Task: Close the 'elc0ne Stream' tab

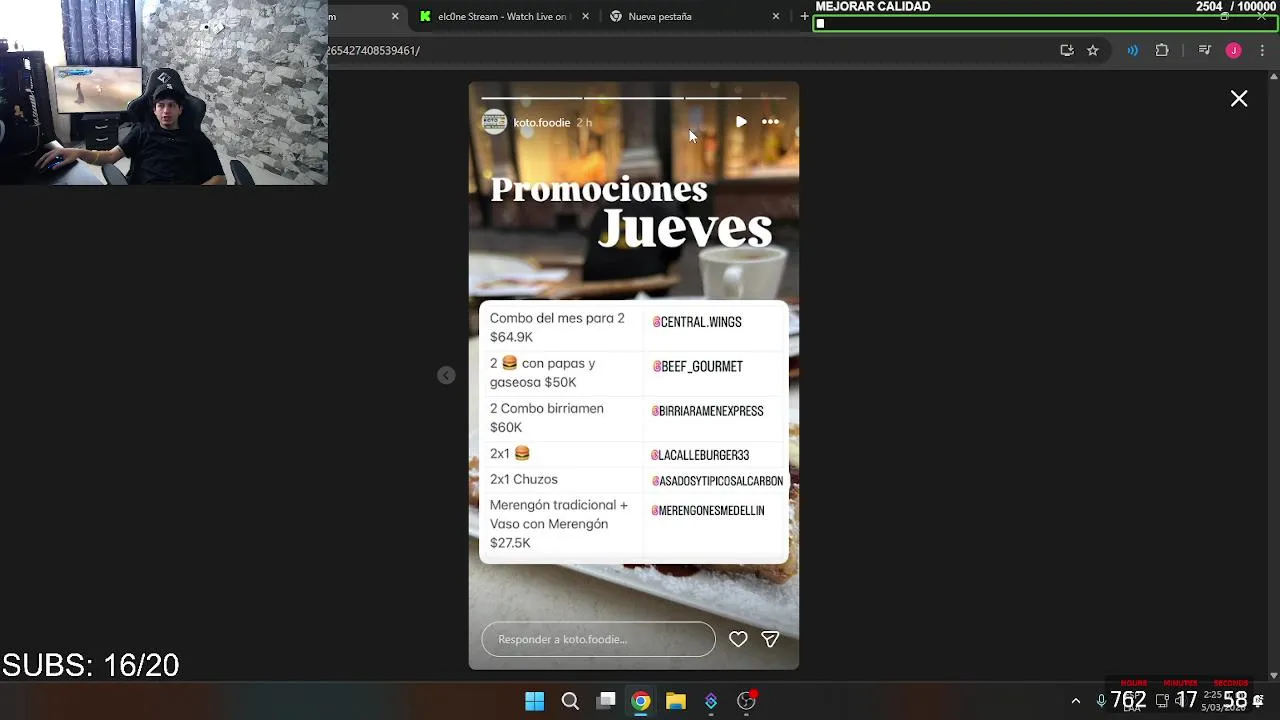Action: click(x=586, y=16)
